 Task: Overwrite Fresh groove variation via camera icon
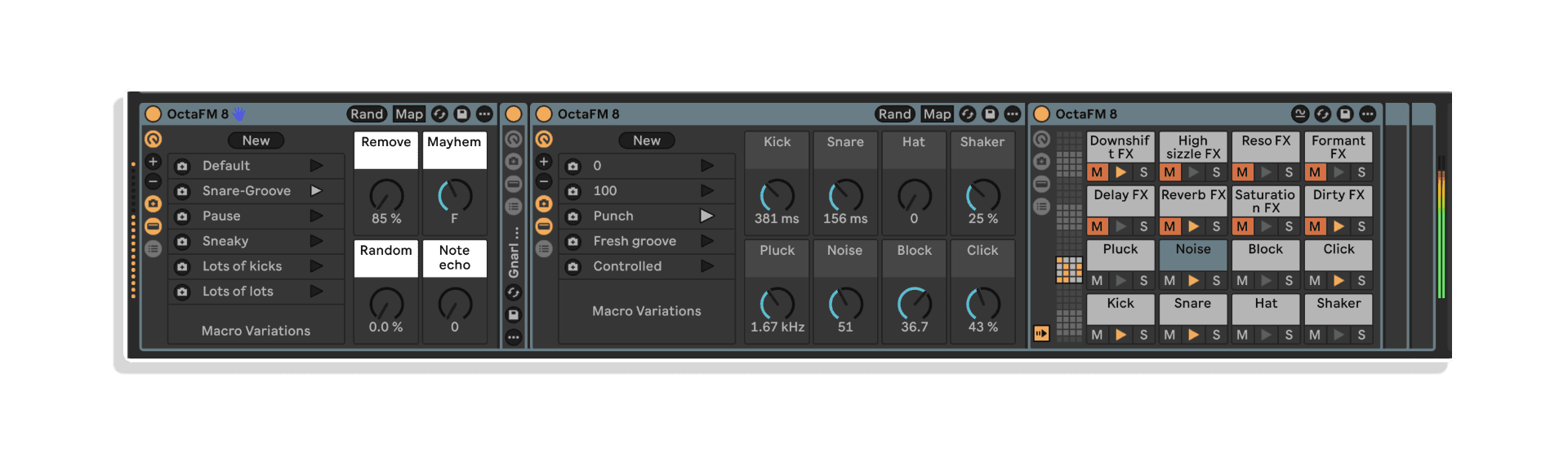point(573,242)
